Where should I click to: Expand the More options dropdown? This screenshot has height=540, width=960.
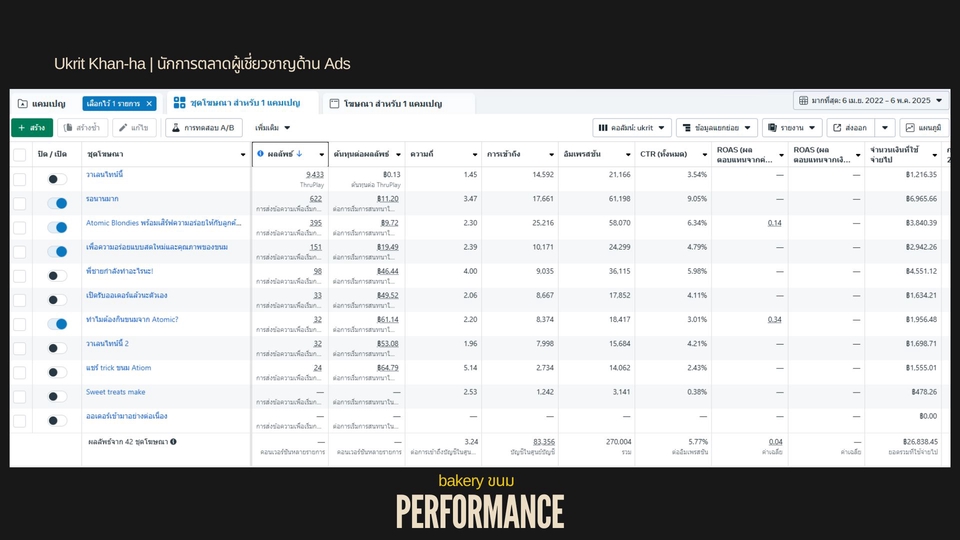(x=272, y=127)
